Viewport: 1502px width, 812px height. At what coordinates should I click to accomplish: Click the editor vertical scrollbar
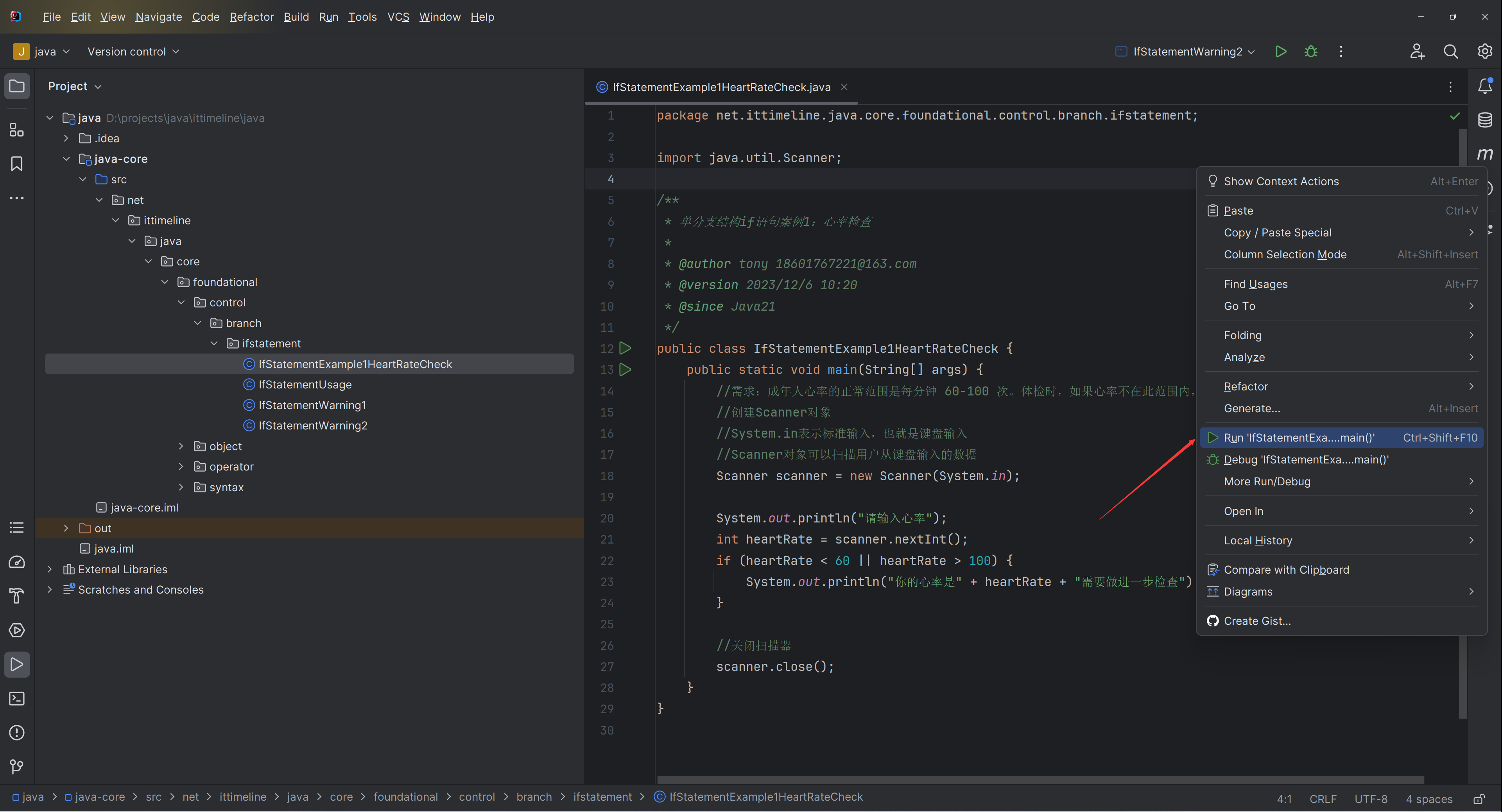pyautogui.click(x=1463, y=424)
